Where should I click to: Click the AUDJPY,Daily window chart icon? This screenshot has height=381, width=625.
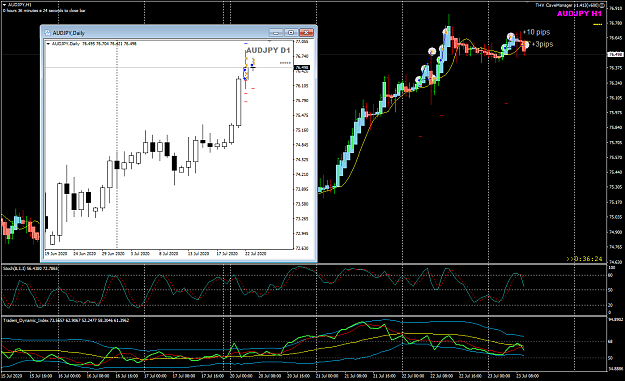(47, 33)
